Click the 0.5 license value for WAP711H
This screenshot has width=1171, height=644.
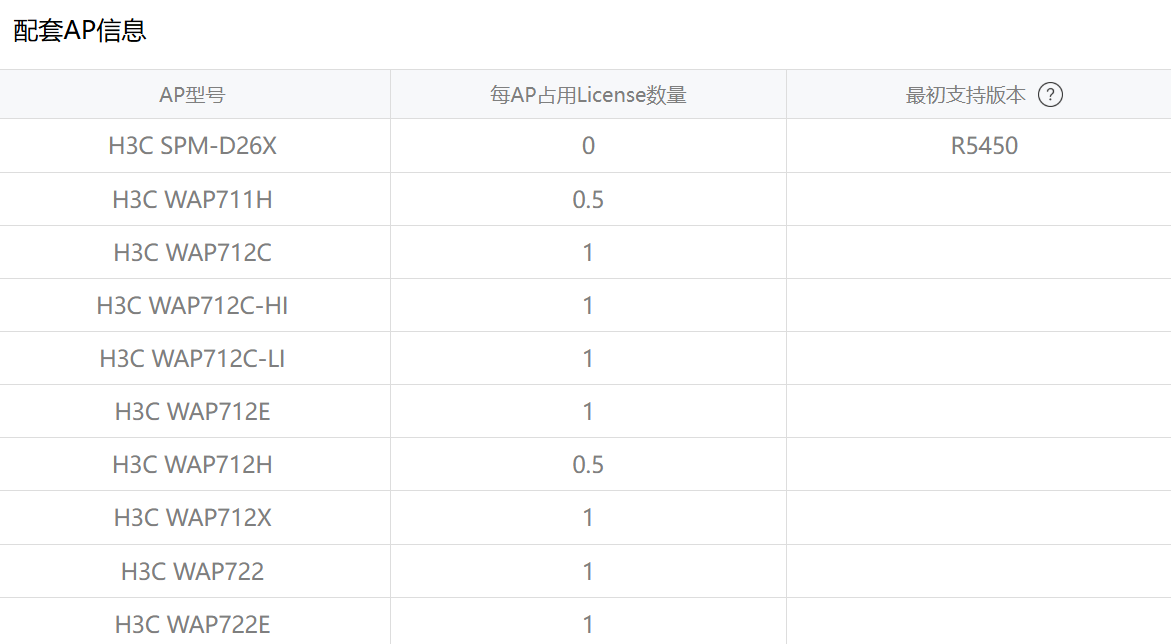coord(588,200)
